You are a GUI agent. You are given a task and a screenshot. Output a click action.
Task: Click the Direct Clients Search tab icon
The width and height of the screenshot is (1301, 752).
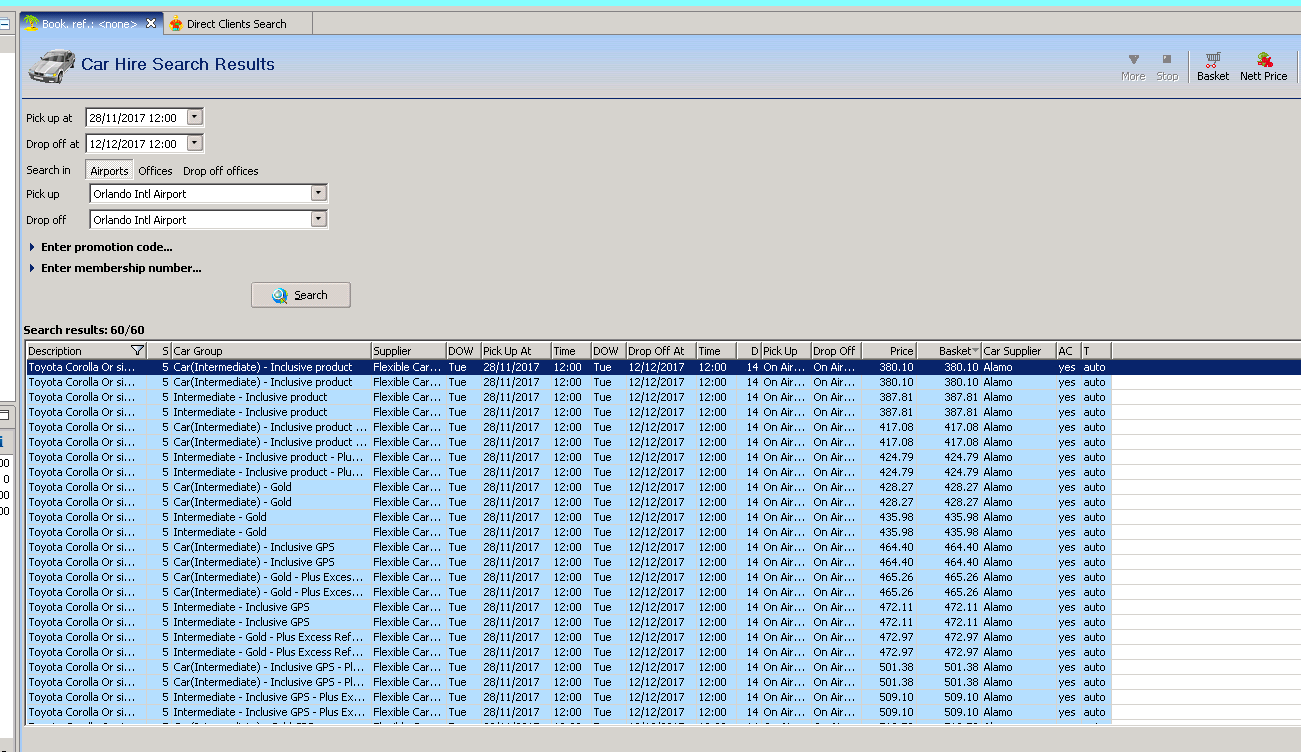tap(176, 24)
